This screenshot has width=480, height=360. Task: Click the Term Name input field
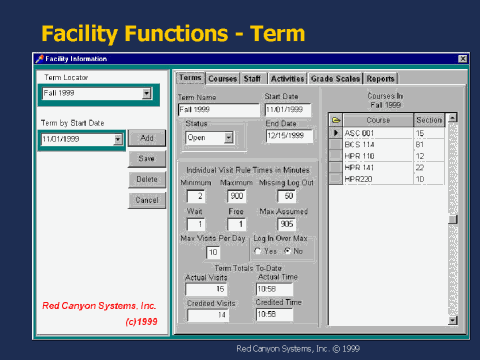(x=219, y=110)
